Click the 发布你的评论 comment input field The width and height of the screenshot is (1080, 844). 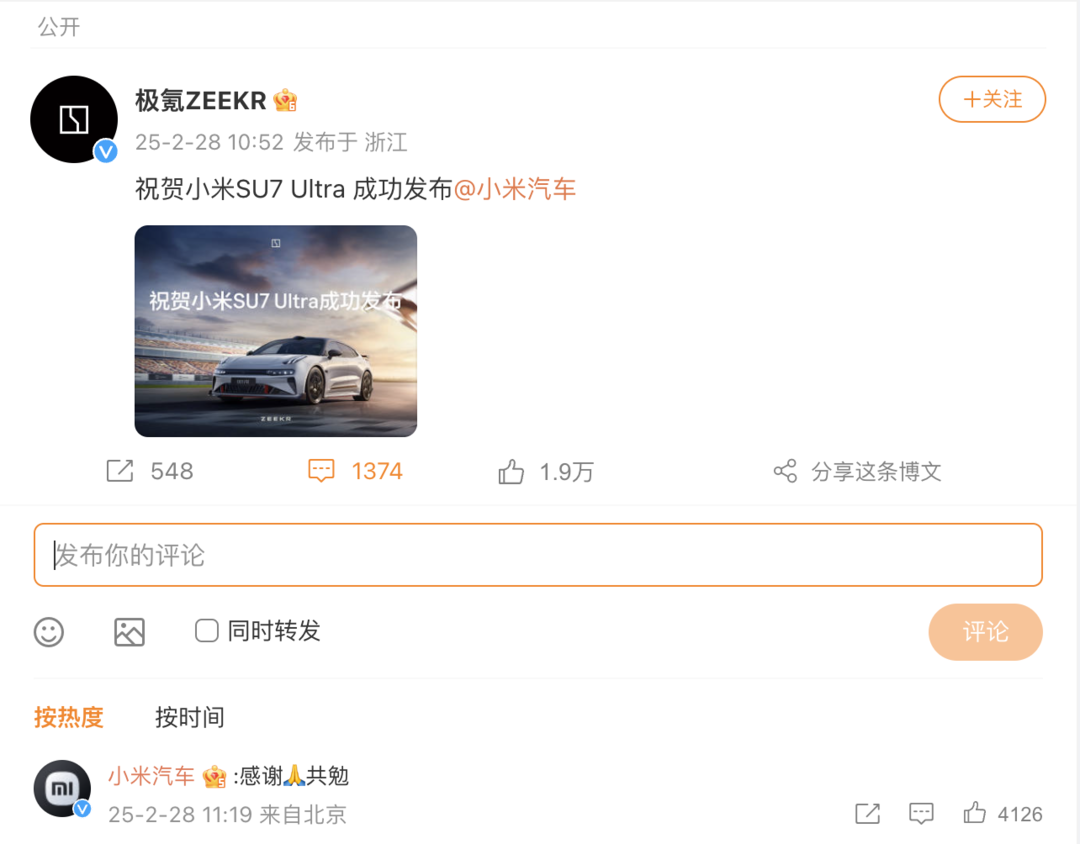(x=538, y=555)
